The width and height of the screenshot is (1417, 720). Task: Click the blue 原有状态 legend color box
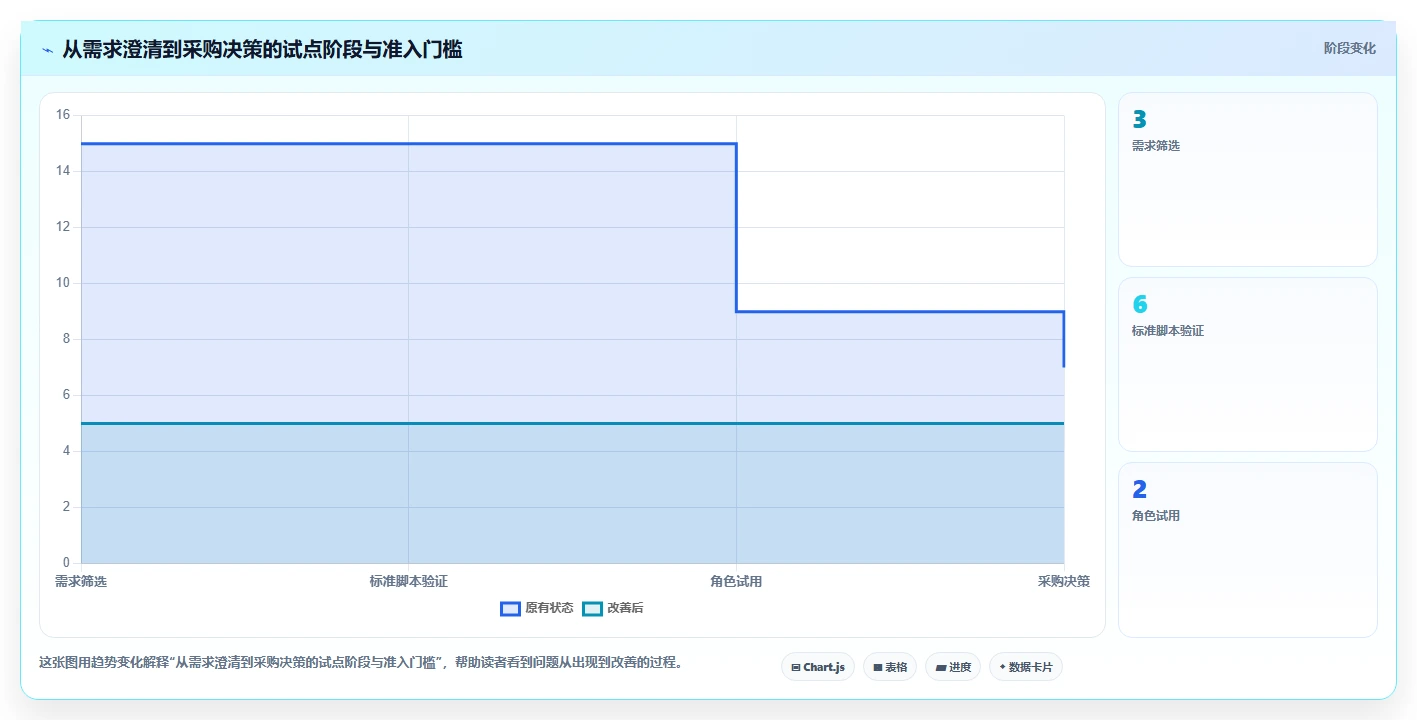pyautogui.click(x=510, y=608)
